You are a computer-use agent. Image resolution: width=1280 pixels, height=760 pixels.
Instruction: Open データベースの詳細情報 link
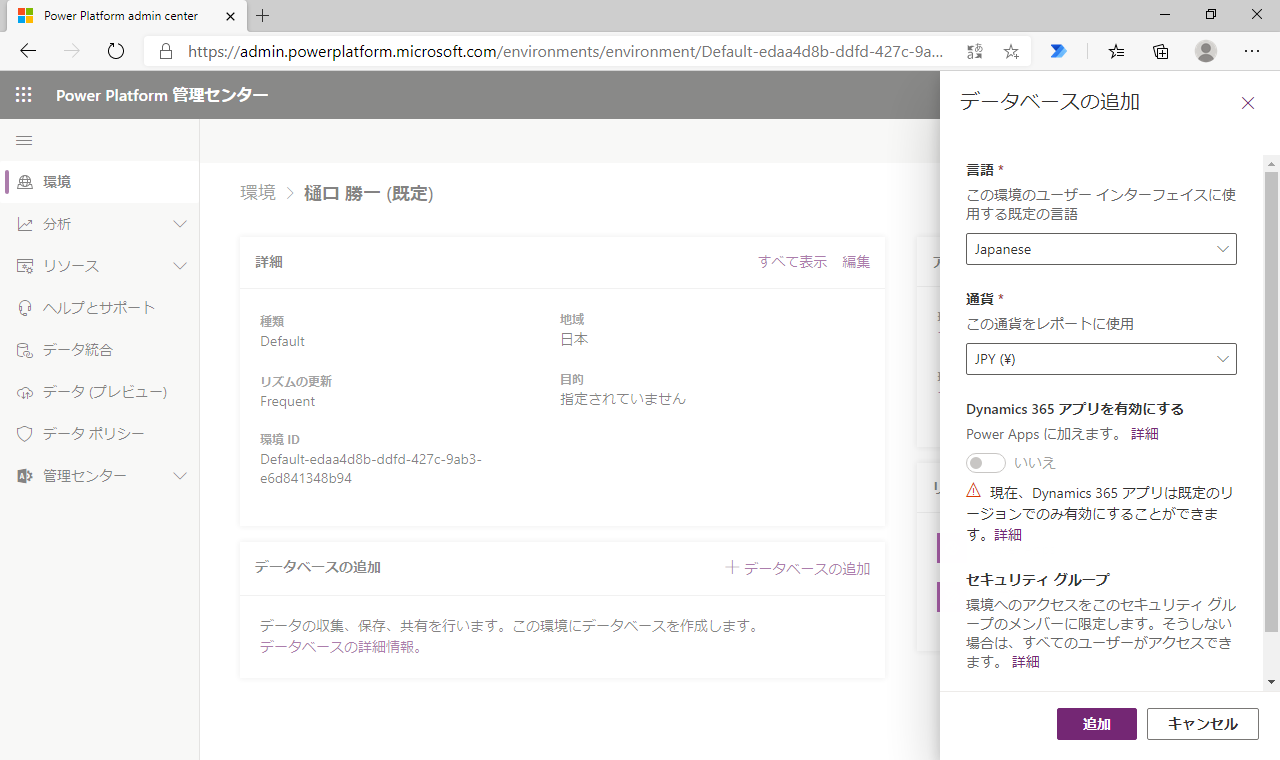click(341, 647)
